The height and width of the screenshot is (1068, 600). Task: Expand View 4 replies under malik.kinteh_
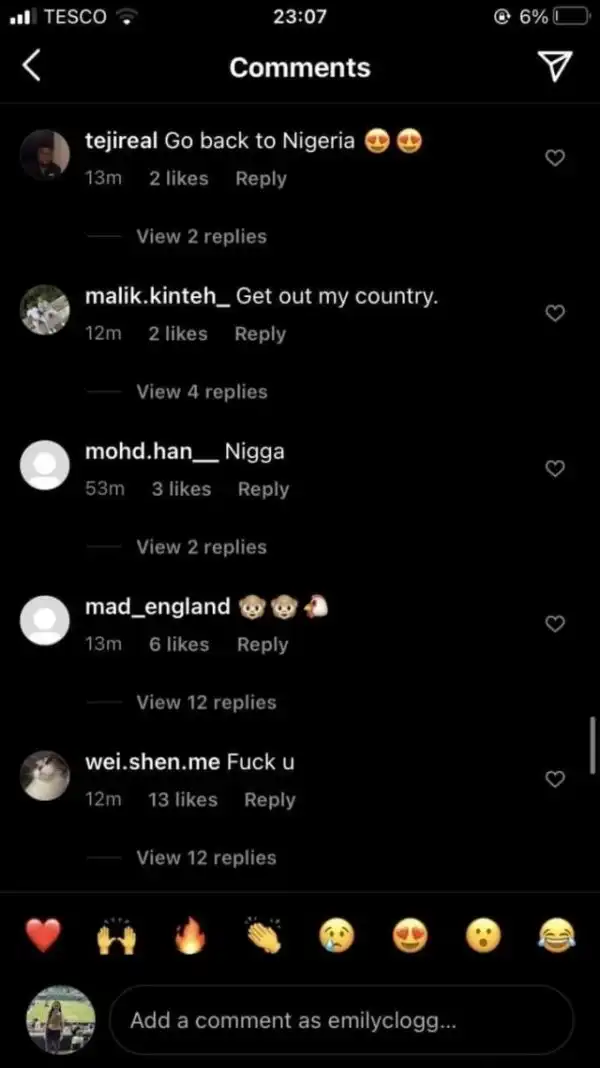coord(202,392)
